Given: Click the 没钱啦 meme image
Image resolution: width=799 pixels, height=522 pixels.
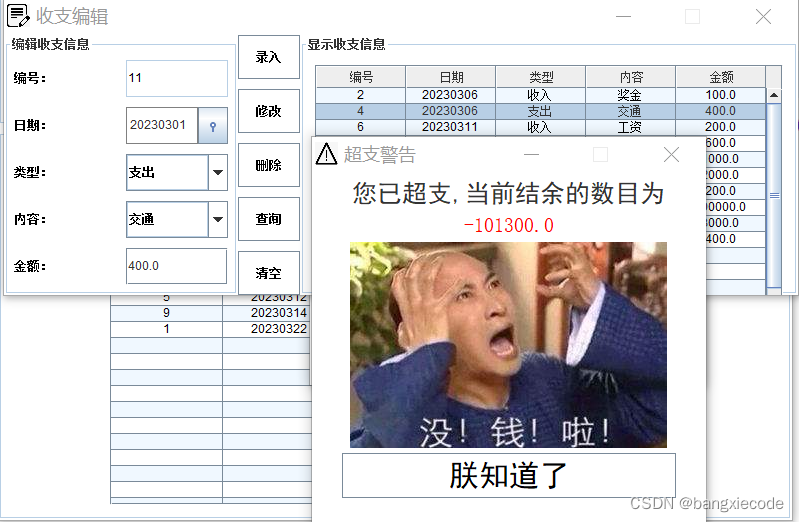Looking at the screenshot, I should click(x=508, y=345).
